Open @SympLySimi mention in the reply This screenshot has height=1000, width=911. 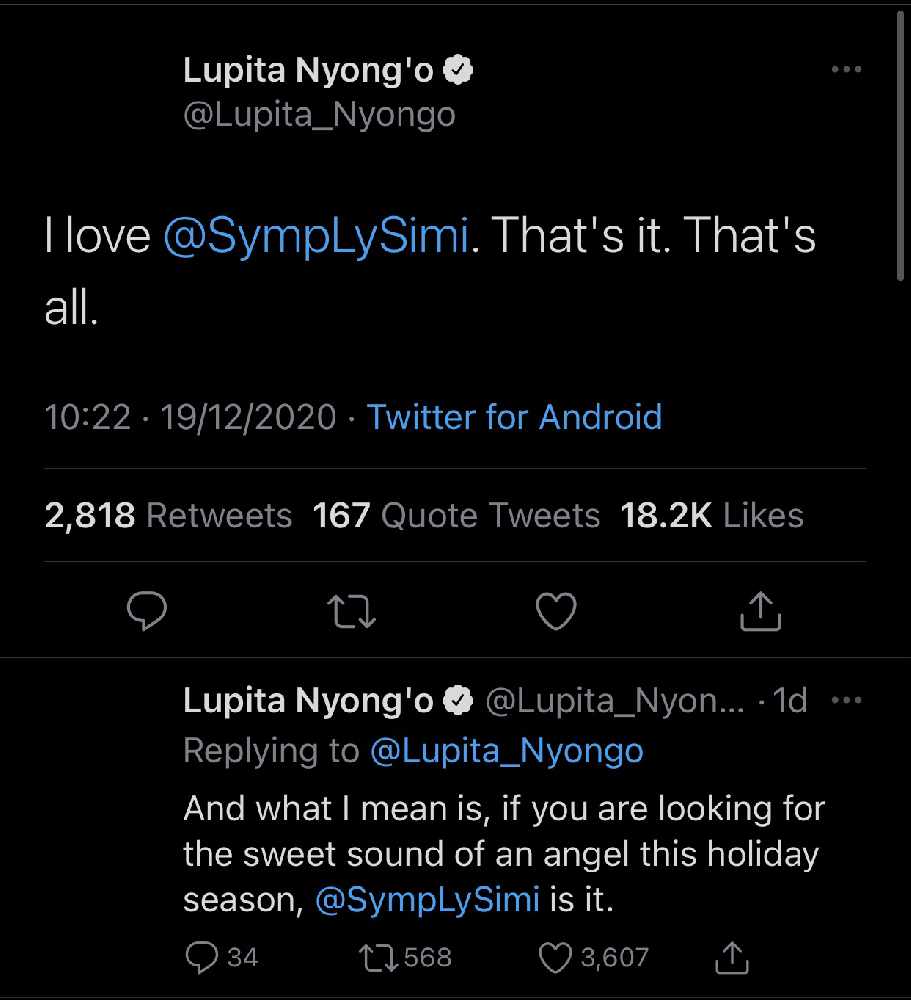pyautogui.click(x=427, y=900)
